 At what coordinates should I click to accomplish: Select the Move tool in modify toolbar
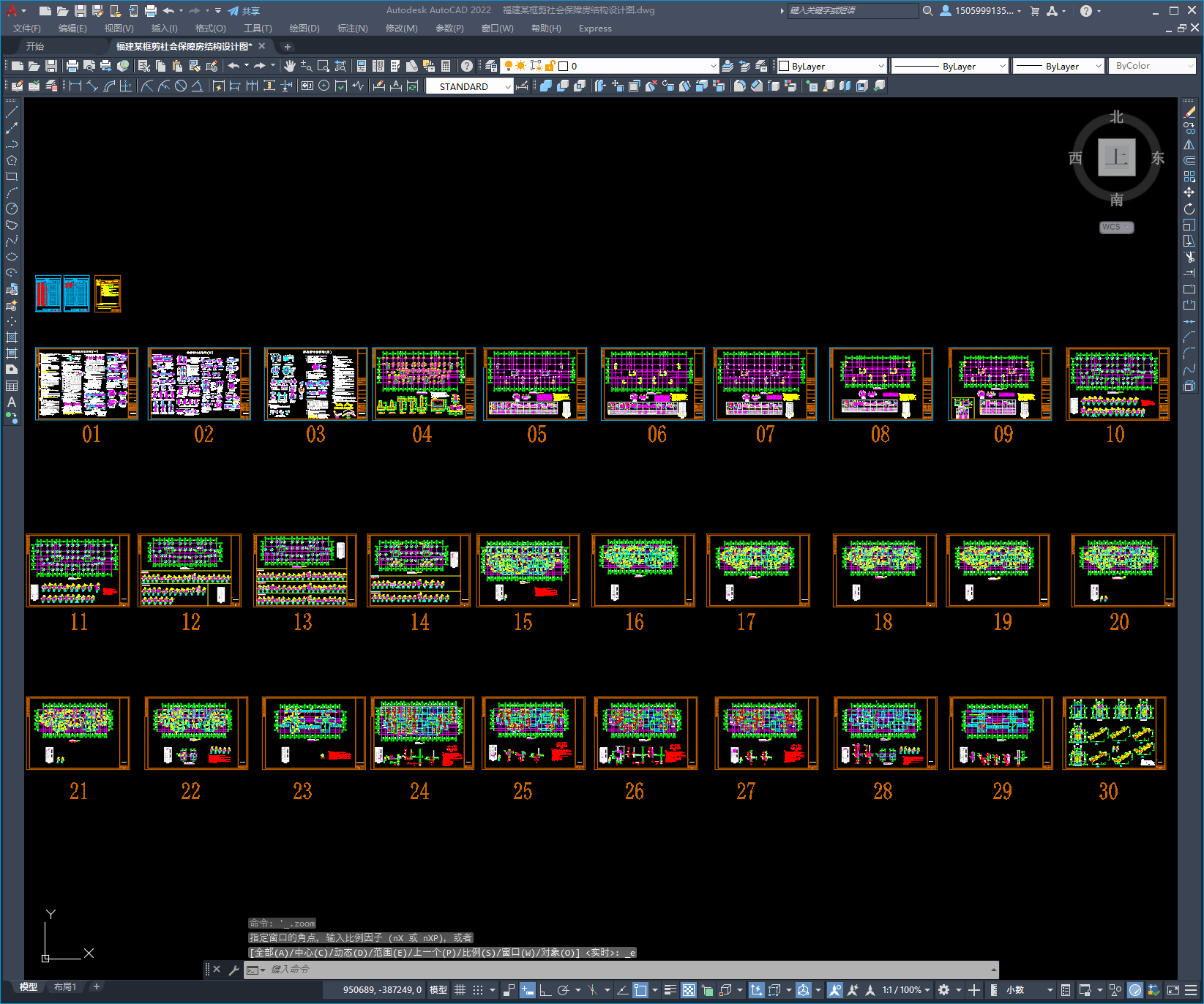coord(1189,192)
